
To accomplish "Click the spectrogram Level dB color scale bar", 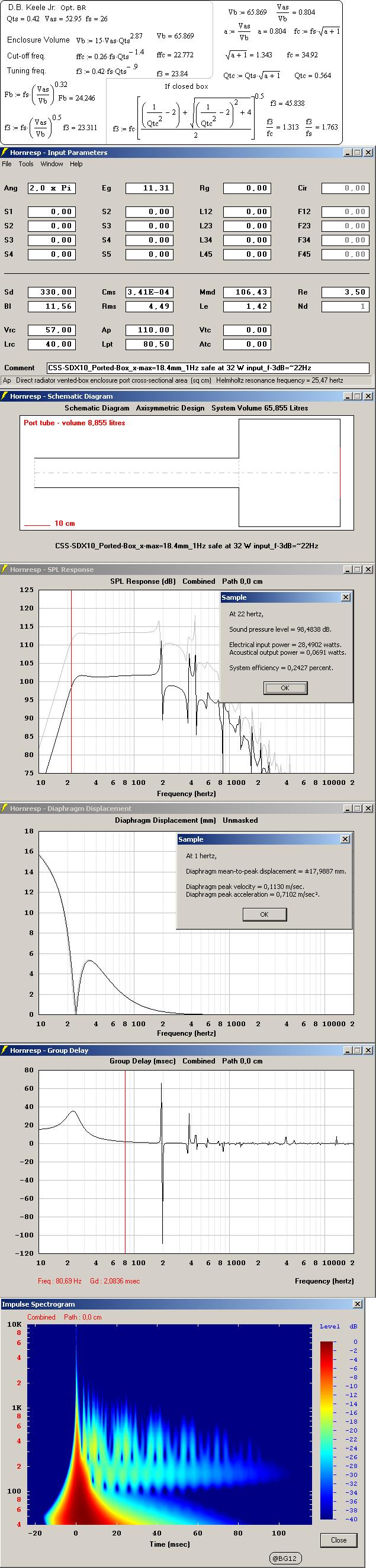I will click(x=327, y=1429).
